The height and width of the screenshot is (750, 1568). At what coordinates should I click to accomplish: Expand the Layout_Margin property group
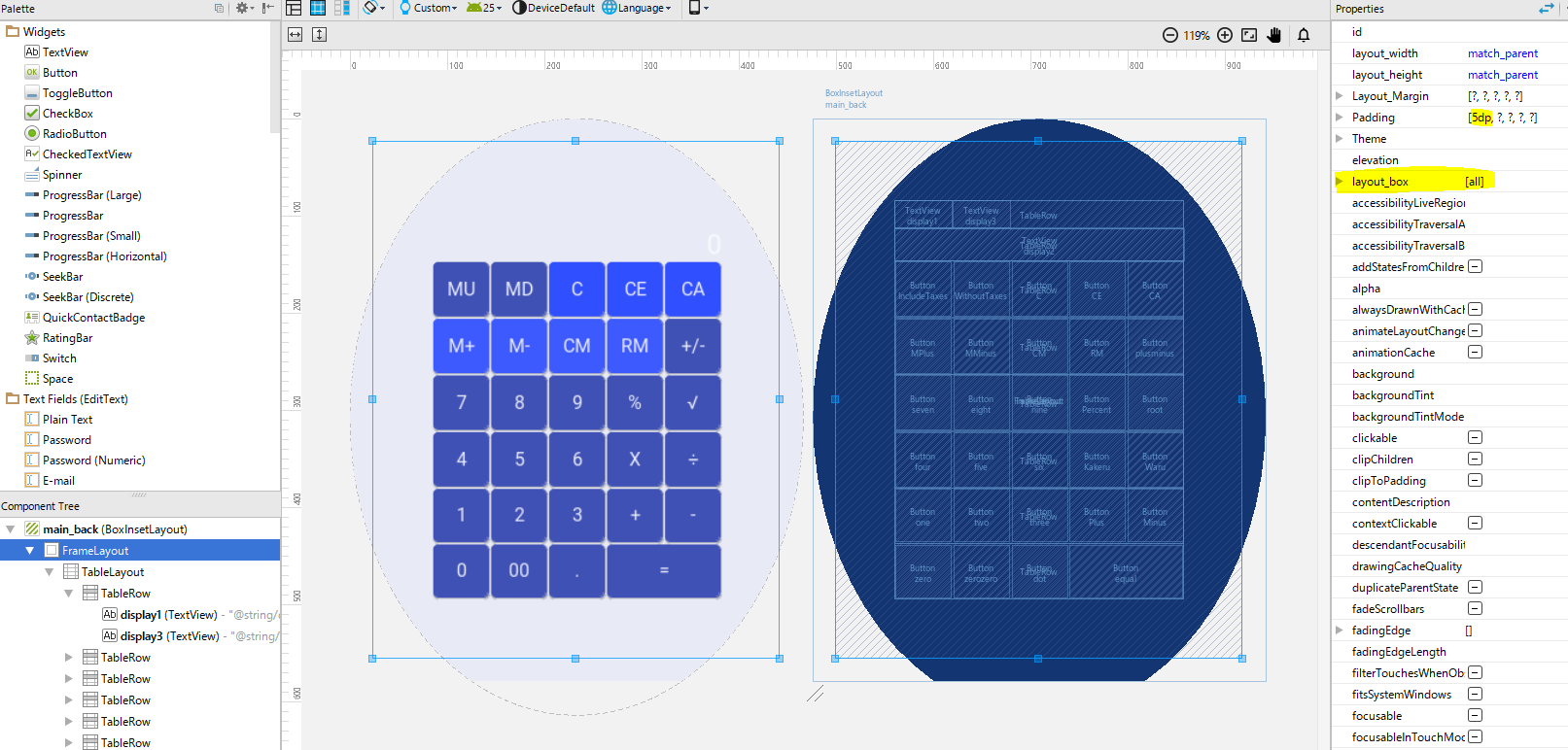pyautogui.click(x=1340, y=96)
